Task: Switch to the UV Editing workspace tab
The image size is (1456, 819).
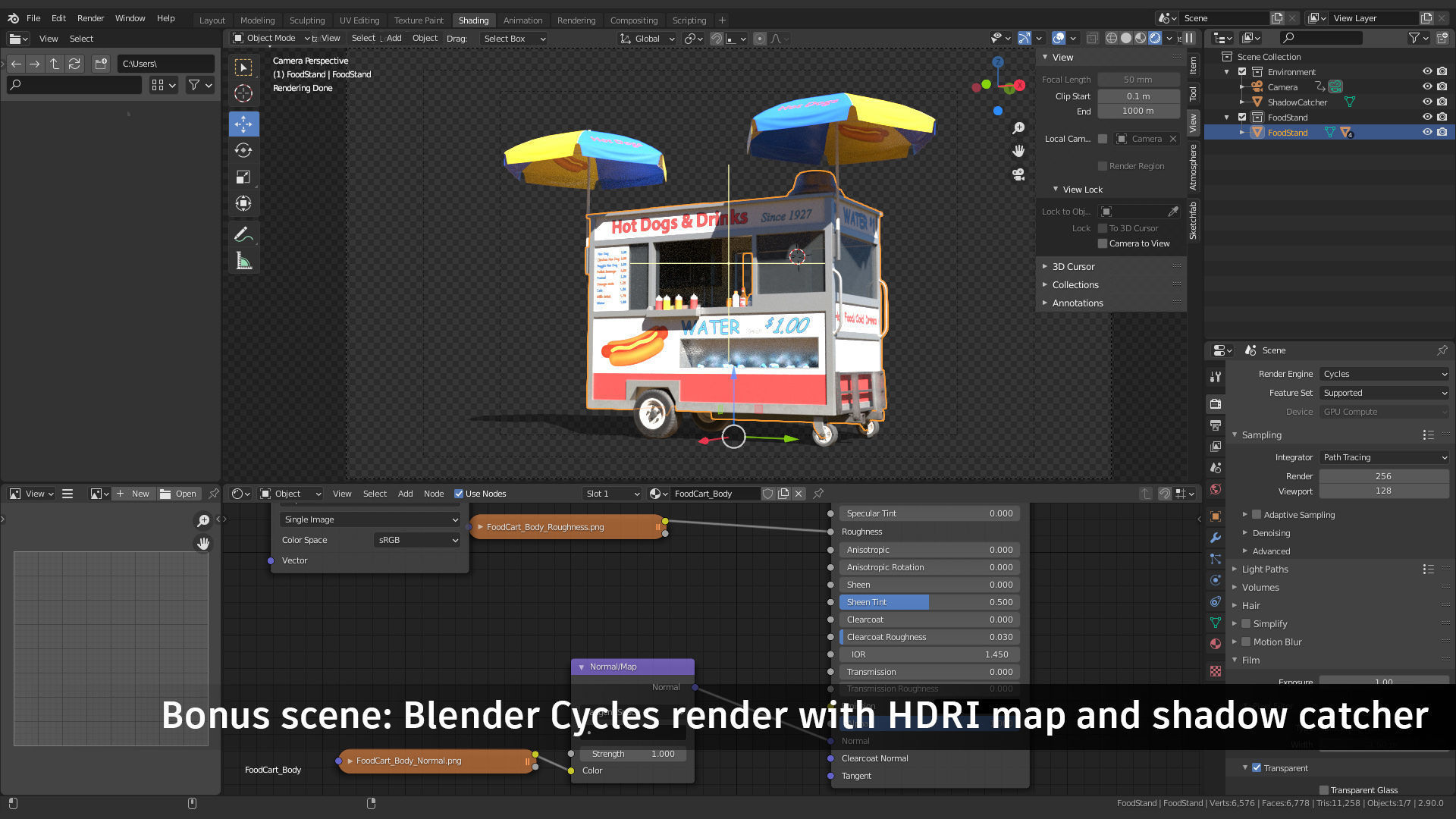Action: coord(359,20)
